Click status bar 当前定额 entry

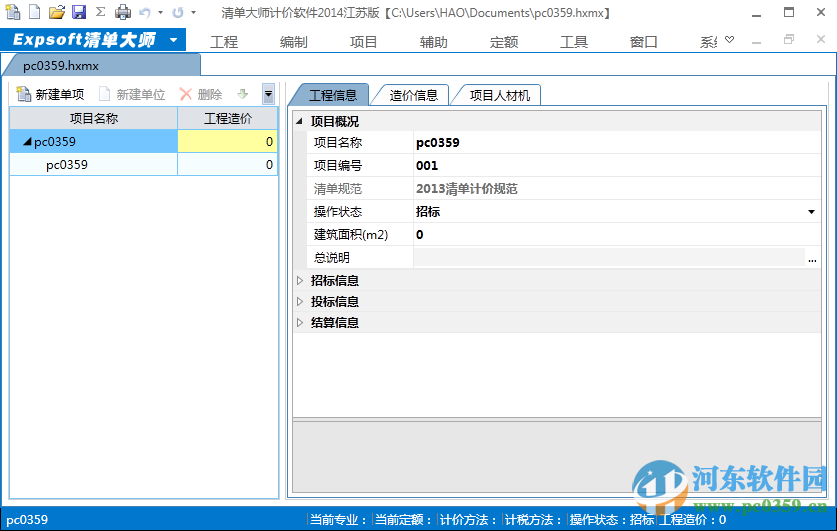(403, 520)
